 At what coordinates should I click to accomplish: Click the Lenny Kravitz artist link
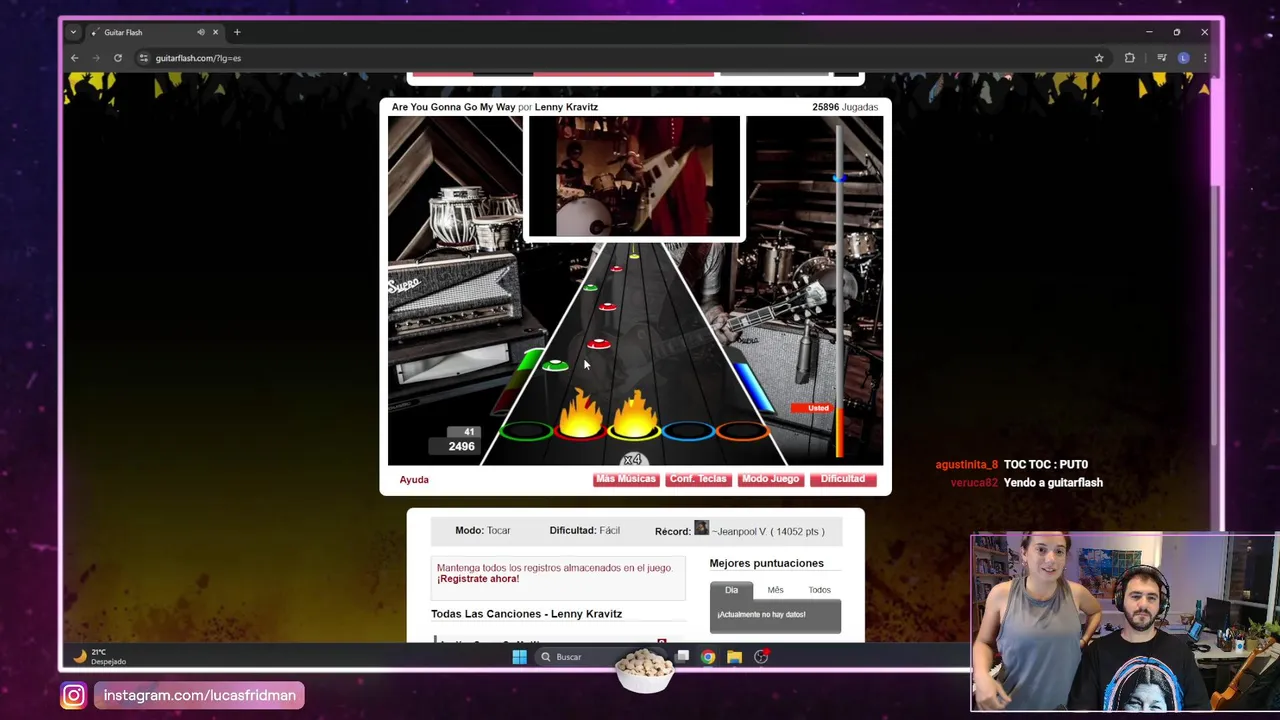566,107
